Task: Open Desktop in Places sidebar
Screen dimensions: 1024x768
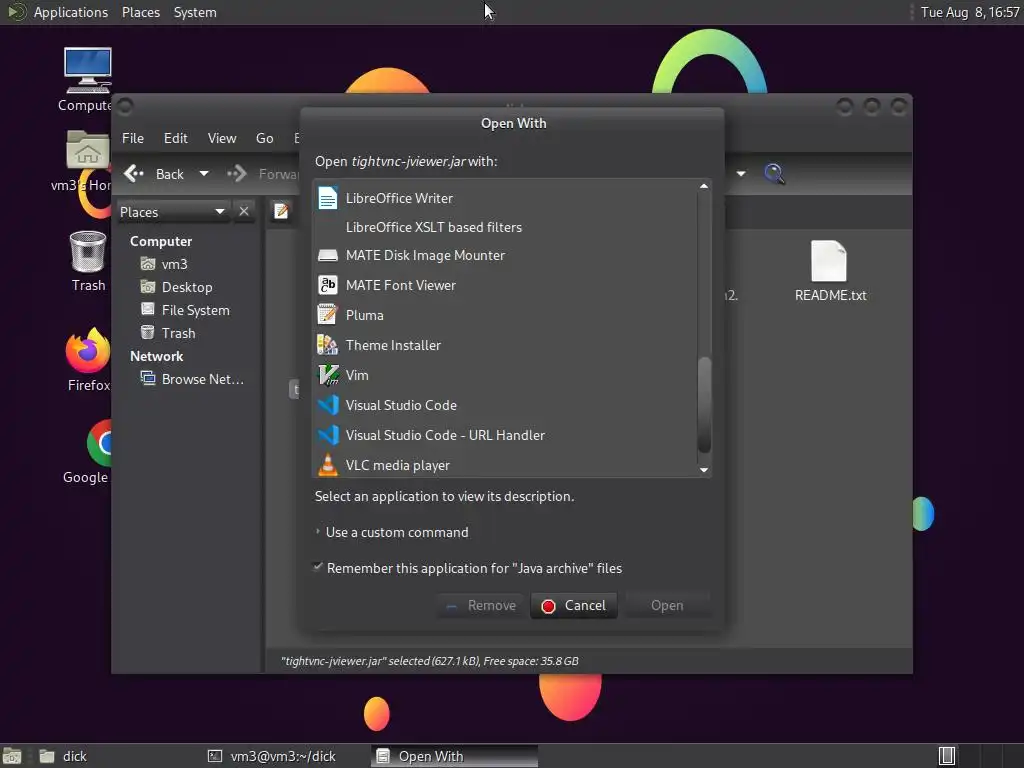Action: (x=186, y=287)
